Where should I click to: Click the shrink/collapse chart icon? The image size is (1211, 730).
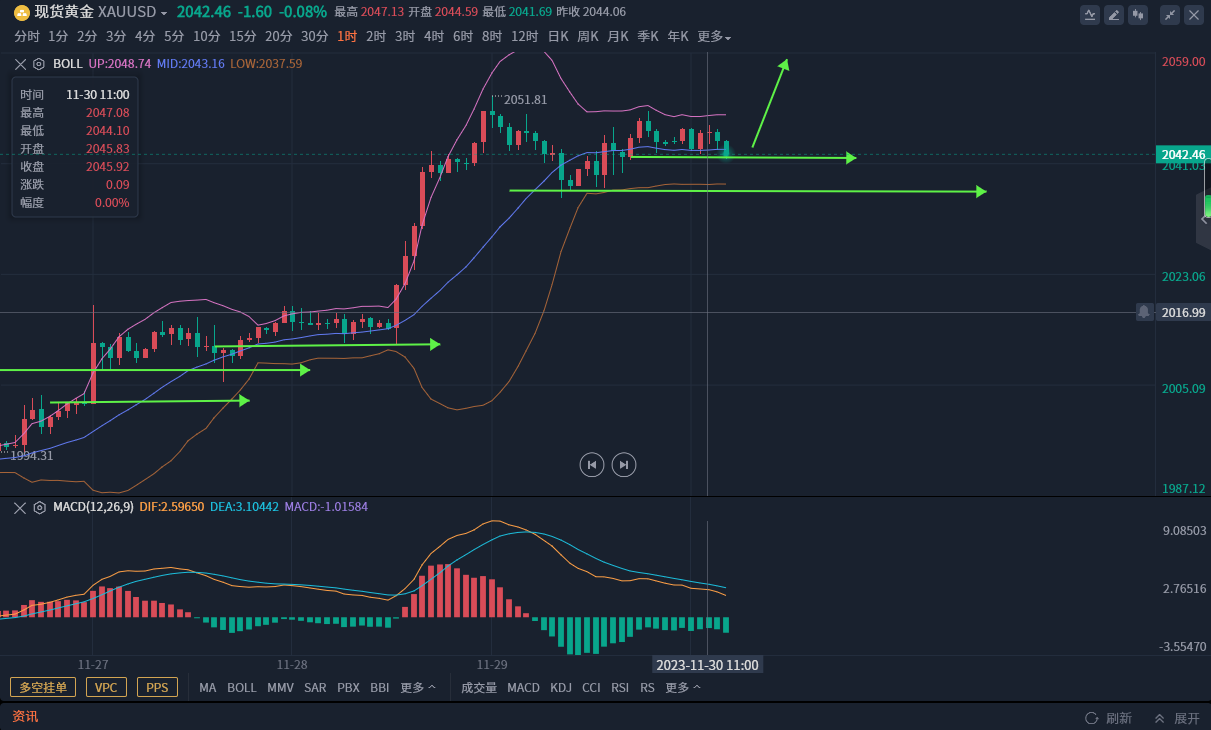[x=1170, y=15]
